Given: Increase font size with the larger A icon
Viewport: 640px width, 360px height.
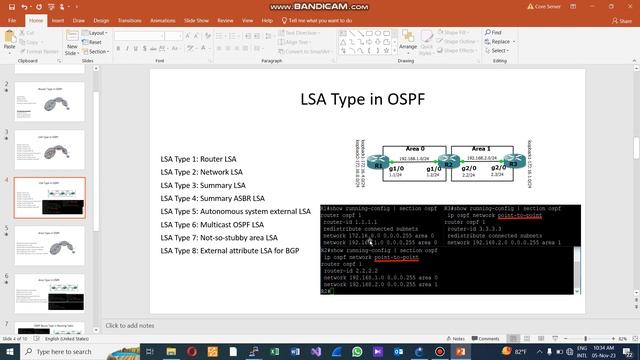Looking at the screenshot, I should 187,36.
